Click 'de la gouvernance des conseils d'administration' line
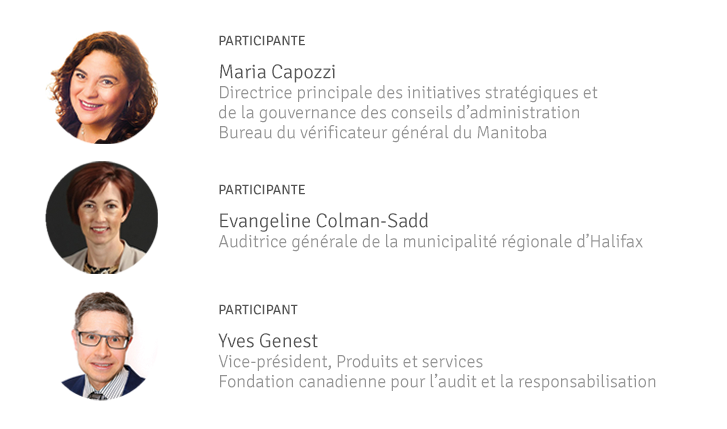This screenshot has width=727, height=429. [x=399, y=113]
